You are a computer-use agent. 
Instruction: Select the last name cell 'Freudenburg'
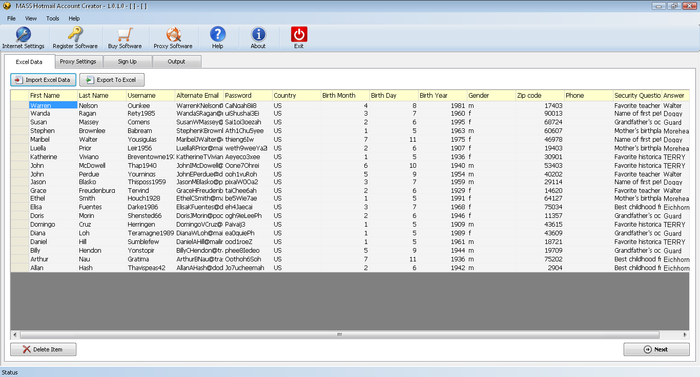102,190
